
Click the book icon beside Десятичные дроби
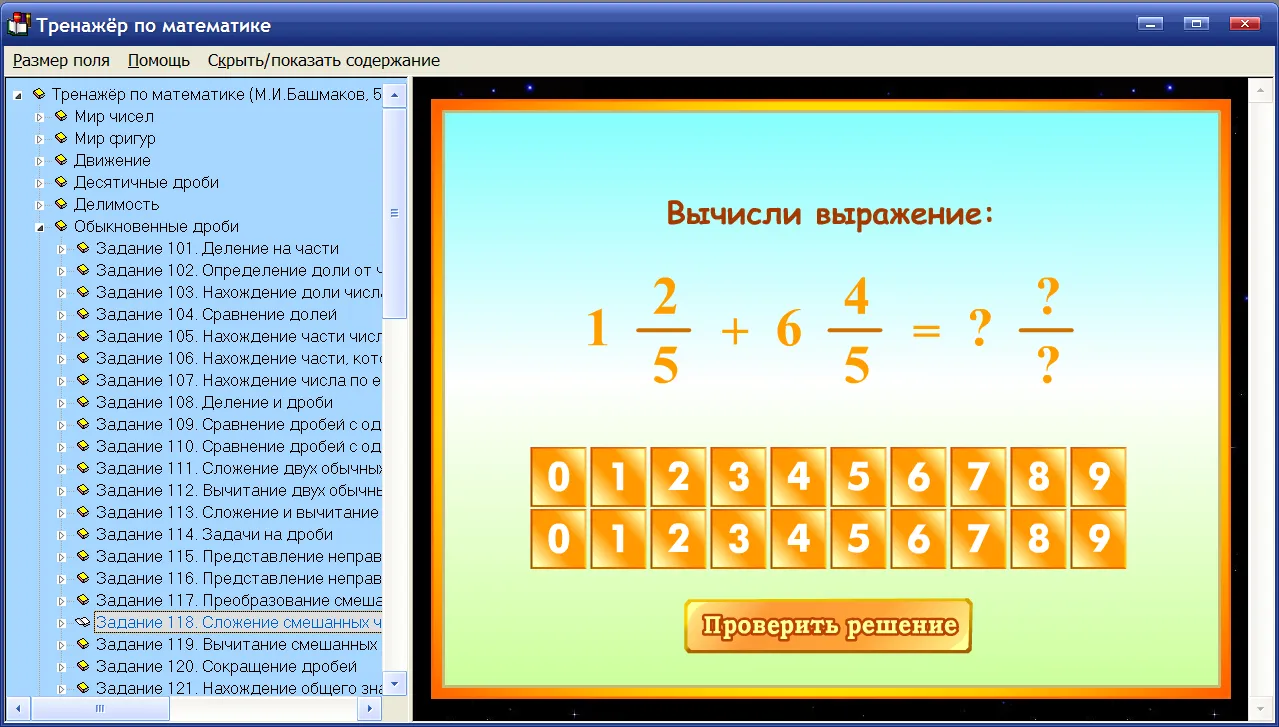61,182
